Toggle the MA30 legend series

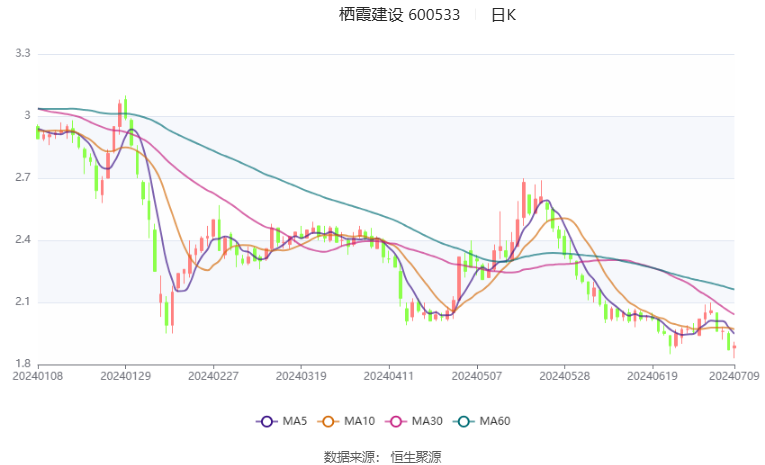(x=414, y=421)
